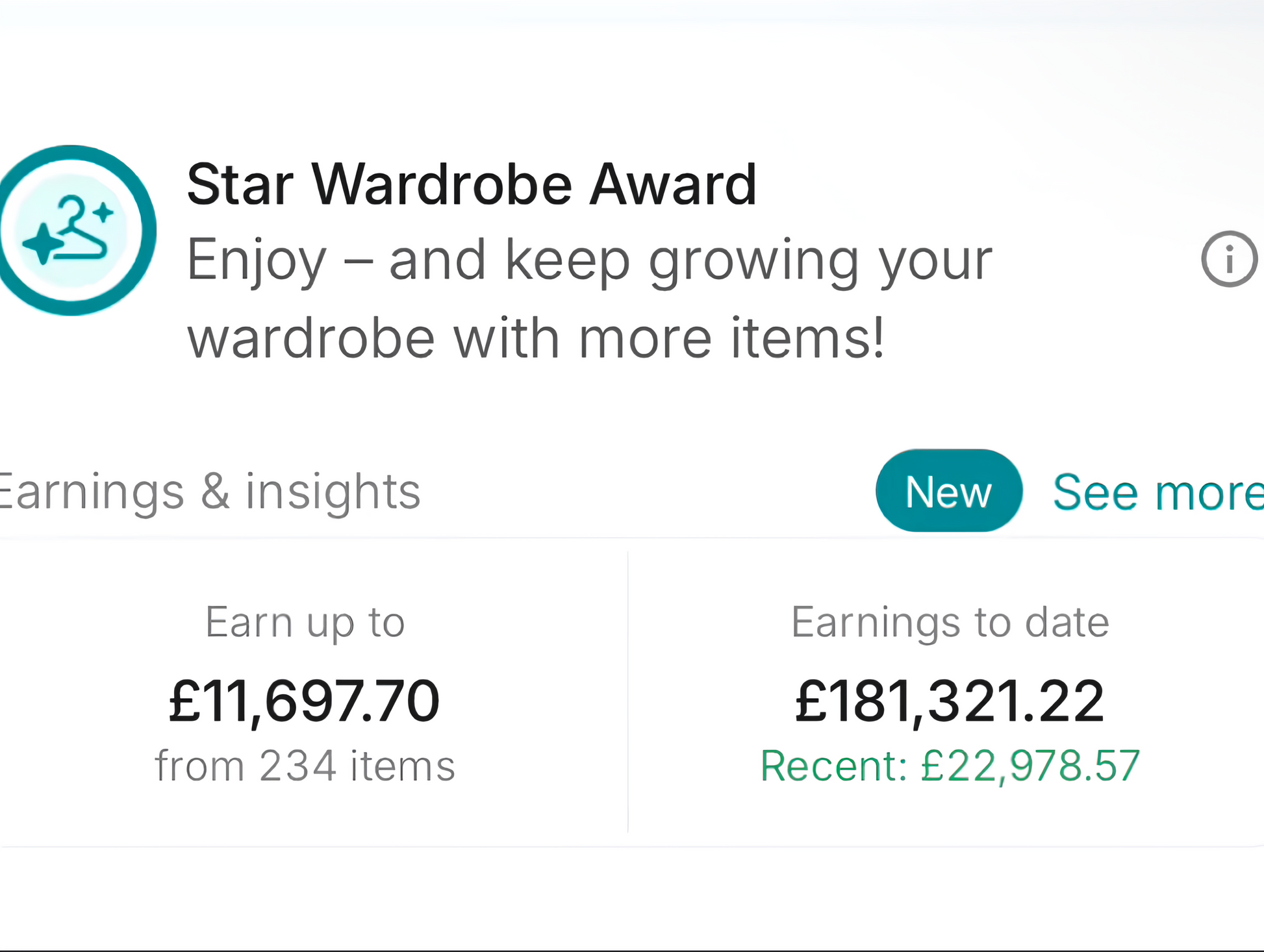Click the word 'Award' in the title
1264x952 pixels.
(x=673, y=185)
